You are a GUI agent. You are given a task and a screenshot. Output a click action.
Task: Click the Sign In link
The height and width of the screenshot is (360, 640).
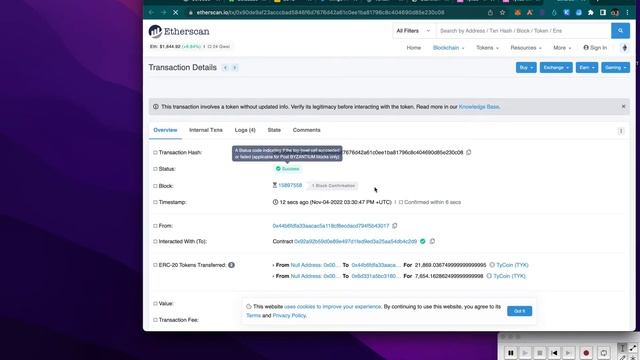[595, 48]
